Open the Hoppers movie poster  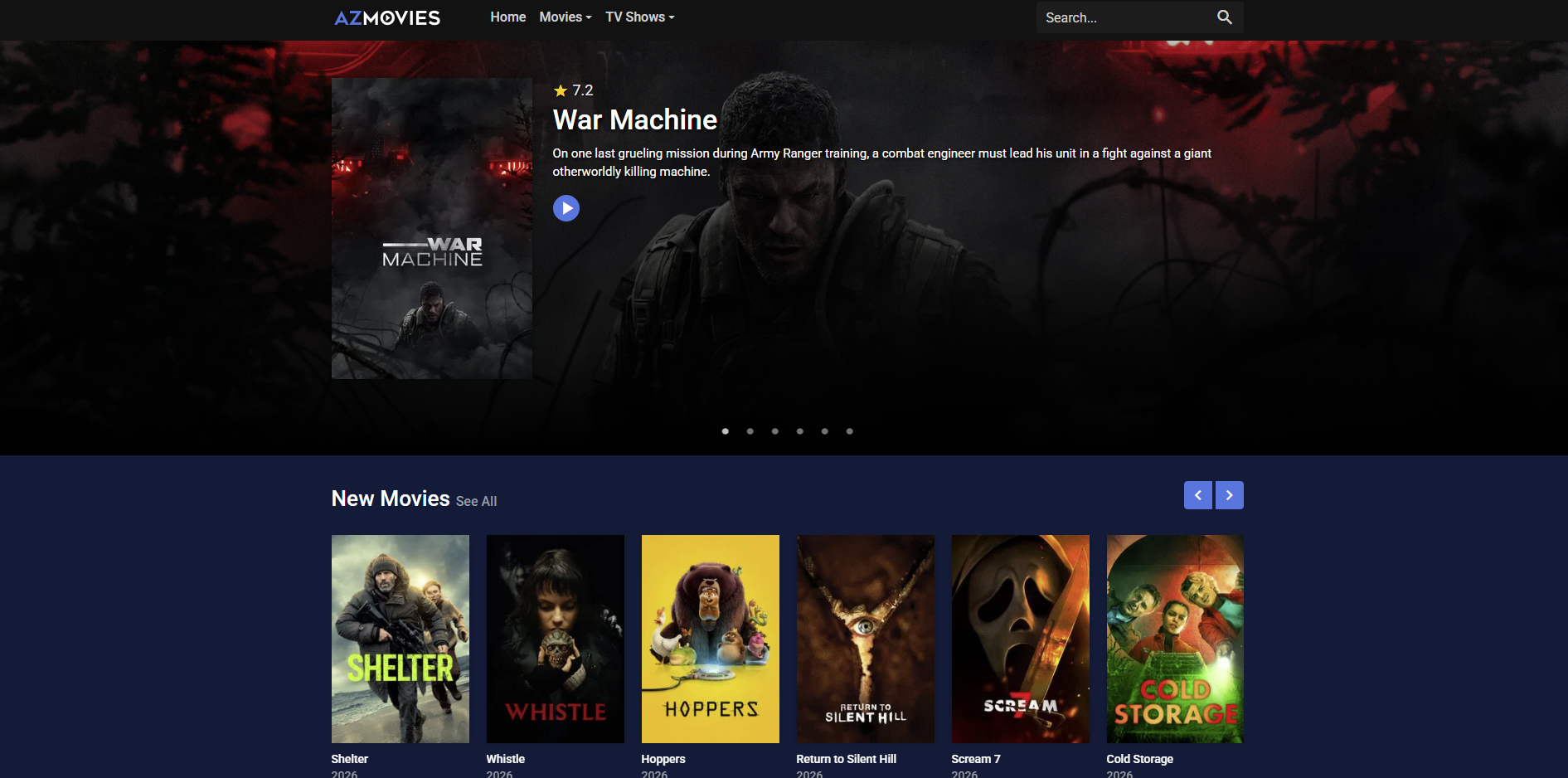[710, 639]
